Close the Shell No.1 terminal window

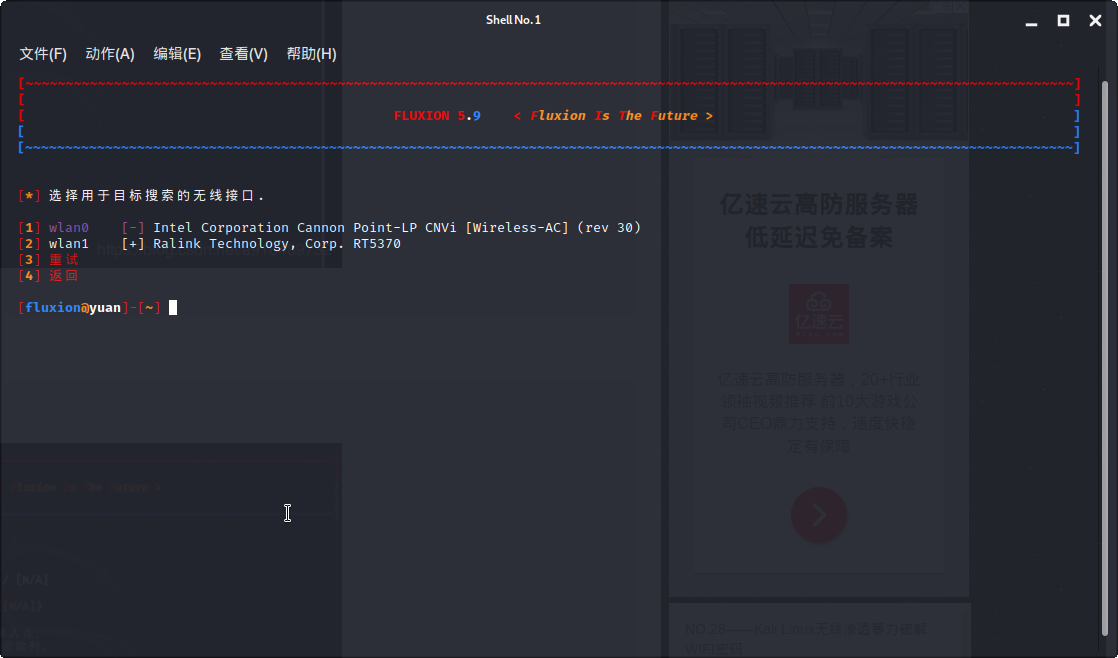pyautogui.click(x=1096, y=21)
